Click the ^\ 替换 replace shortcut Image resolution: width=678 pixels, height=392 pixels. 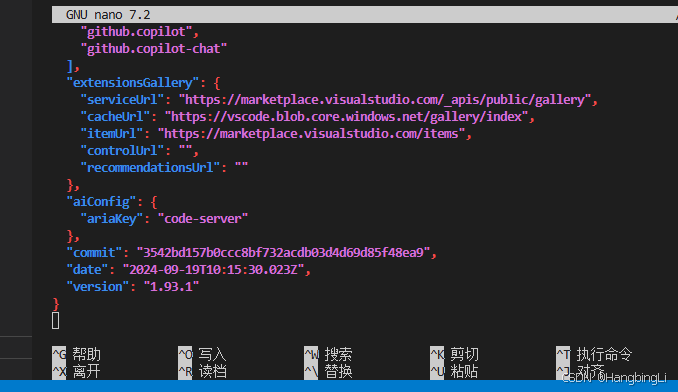click(x=328, y=371)
